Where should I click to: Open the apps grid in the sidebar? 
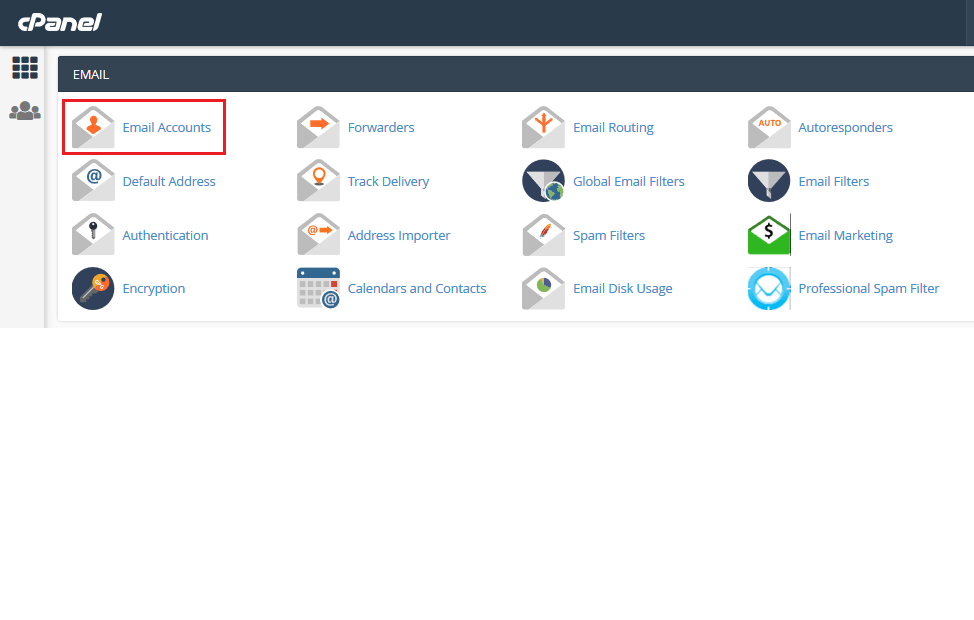tap(24, 67)
